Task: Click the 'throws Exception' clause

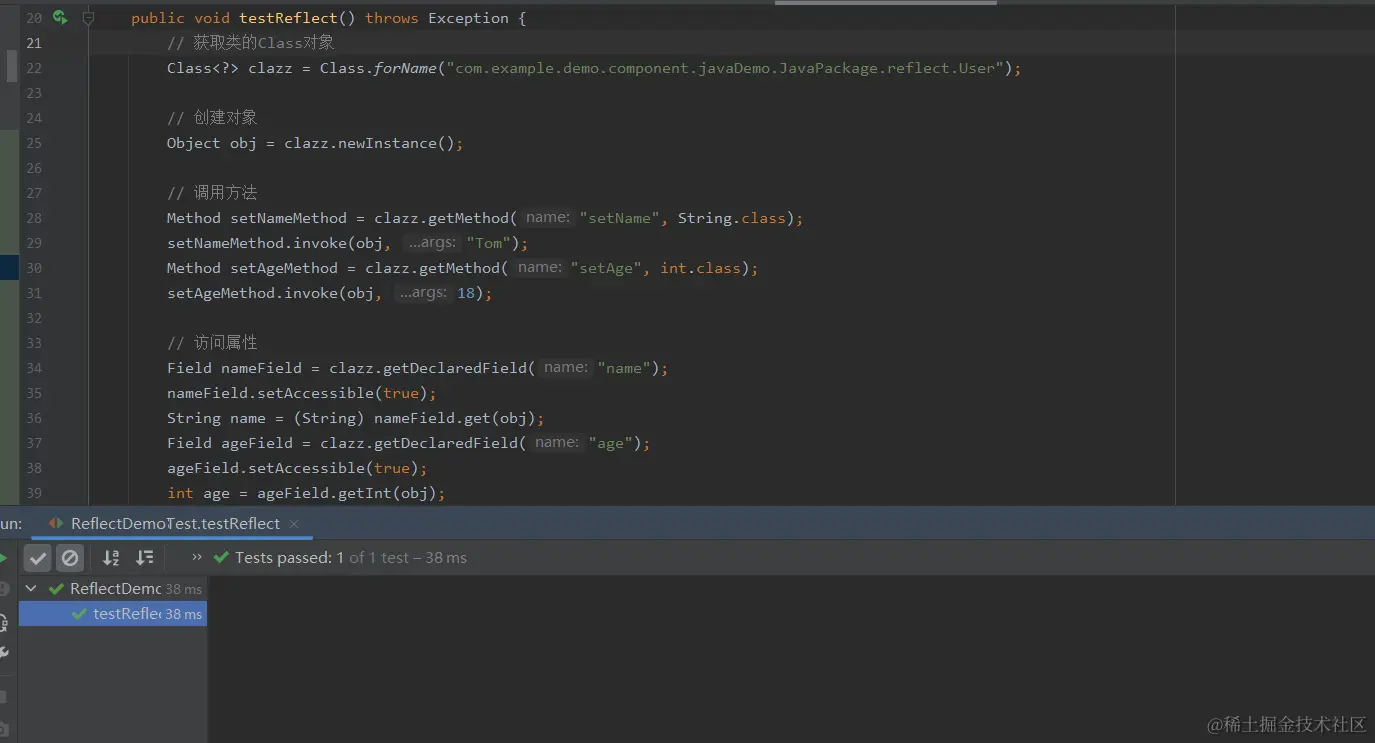Action: (x=437, y=18)
